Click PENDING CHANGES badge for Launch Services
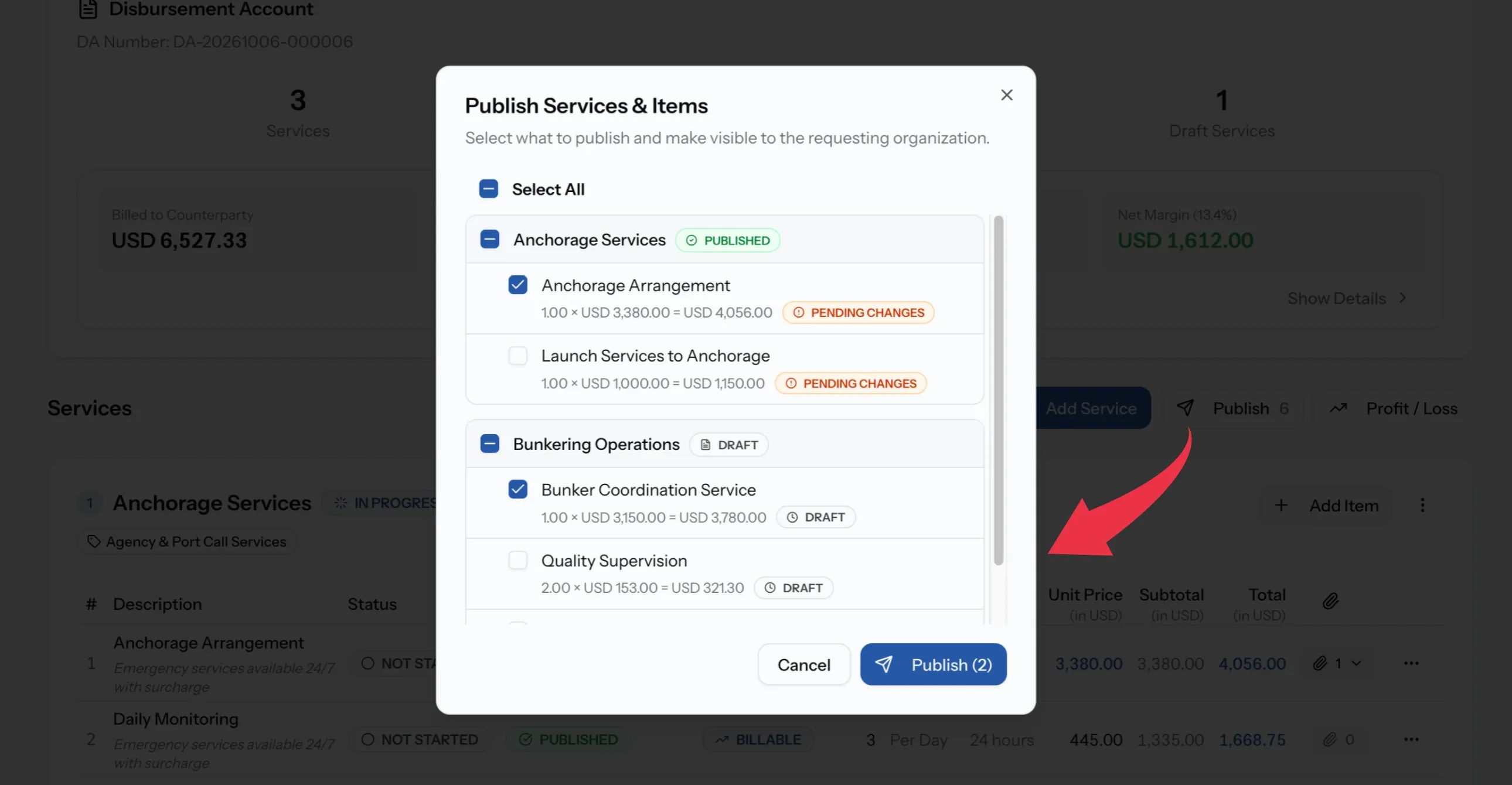This screenshot has width=1512, height=785. pyautogui.click(x=850, y=384)
